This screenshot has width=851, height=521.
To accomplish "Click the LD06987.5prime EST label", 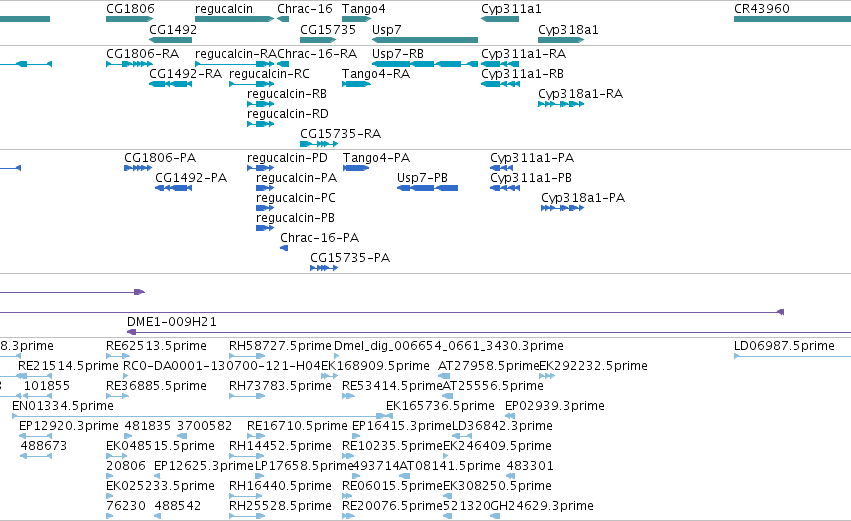I will (784, 346).
